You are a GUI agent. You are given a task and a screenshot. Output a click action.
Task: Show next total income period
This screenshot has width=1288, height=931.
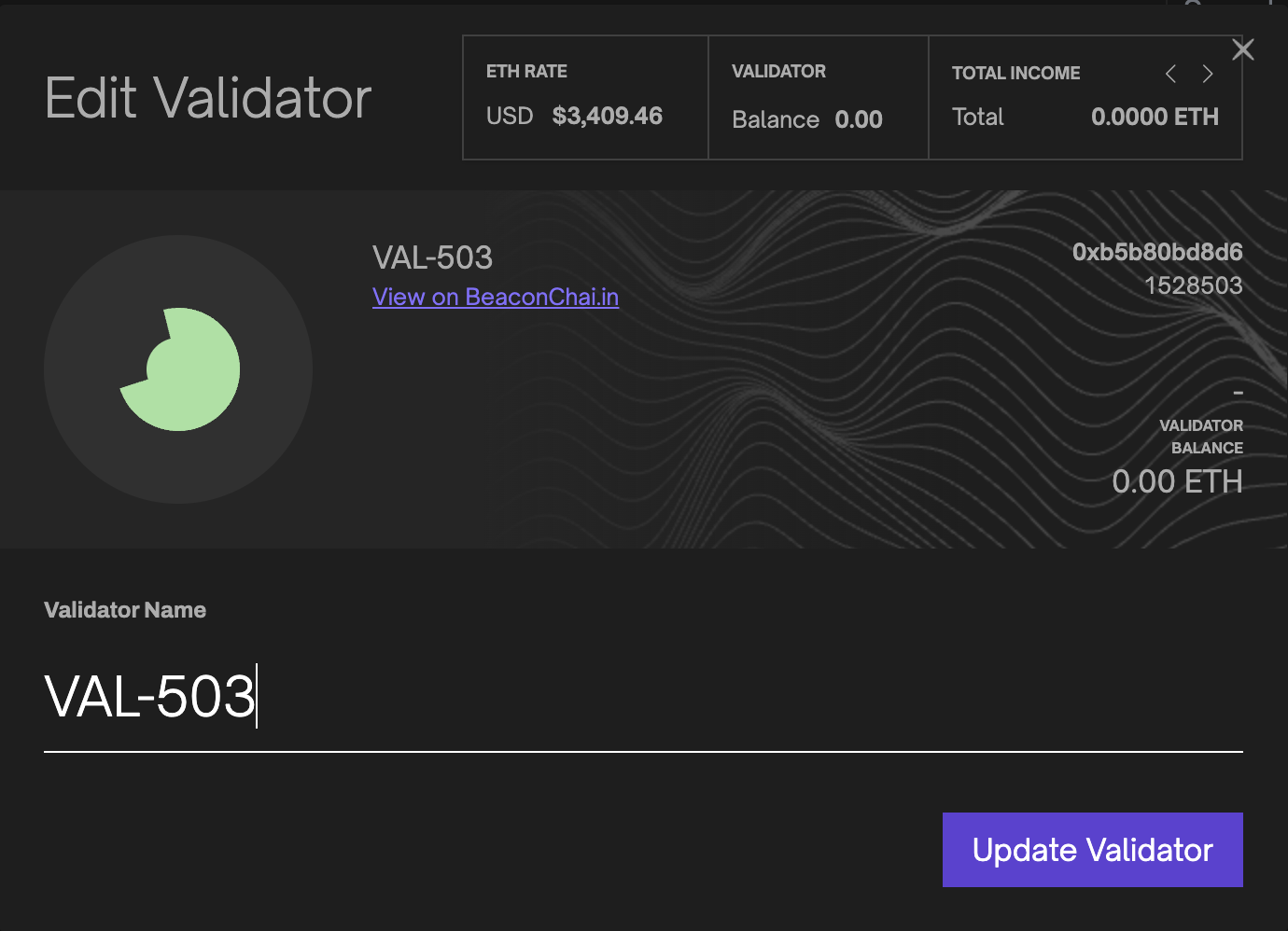[1208, 74]
